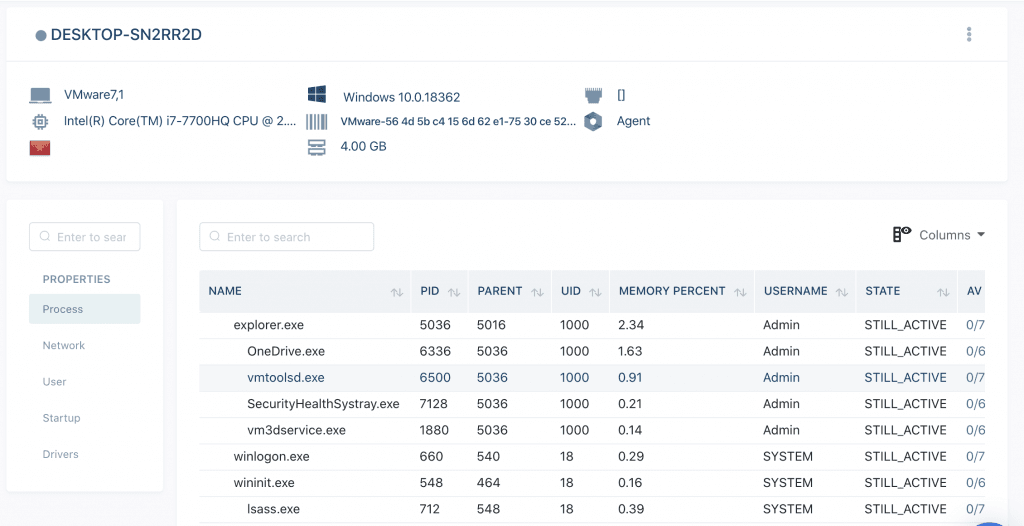Switch to the User properties tab
This screenshot has height=526, width=1024.
pyautogui.click(x=54, y=382)
